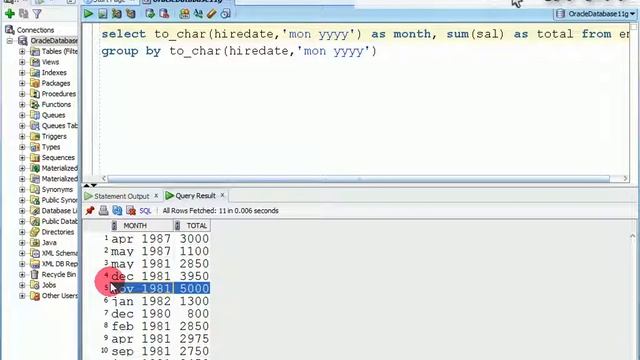Click the To Upper/Lower case icon
This screenshot has height=360, width=640.
point(198,14)
